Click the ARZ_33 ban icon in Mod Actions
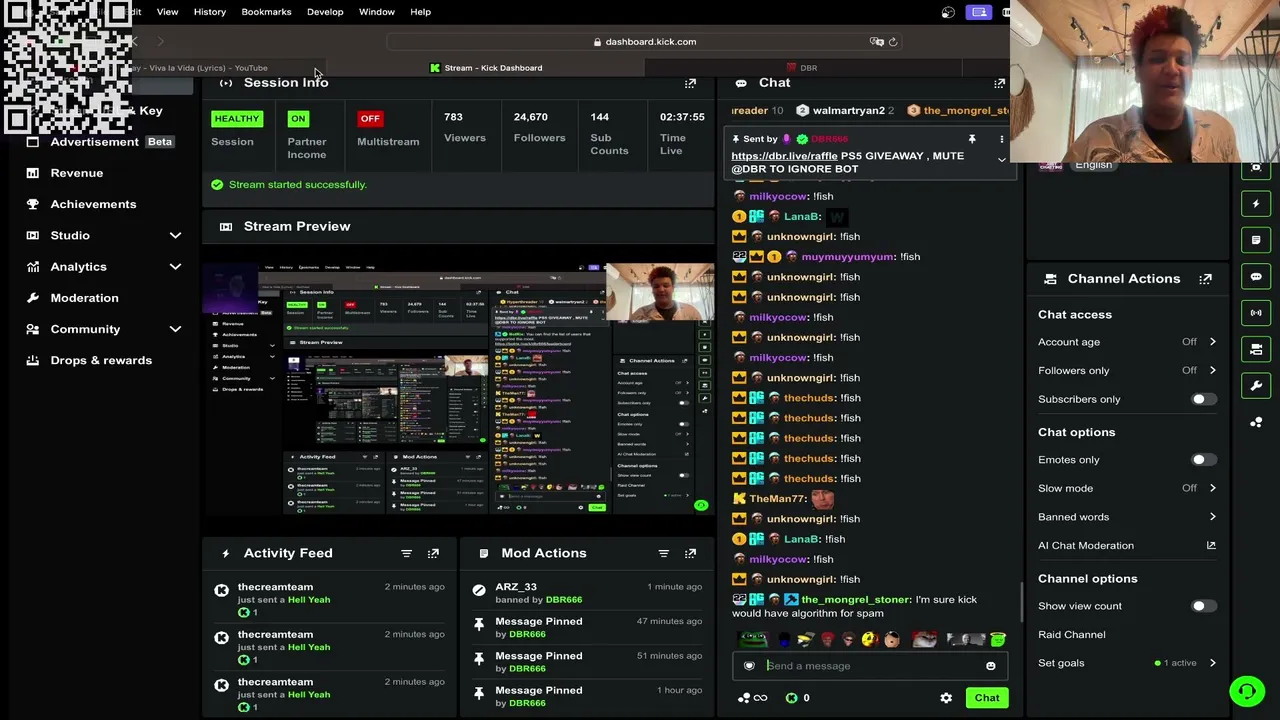1280x720 pixels. [x=479, y=590]
